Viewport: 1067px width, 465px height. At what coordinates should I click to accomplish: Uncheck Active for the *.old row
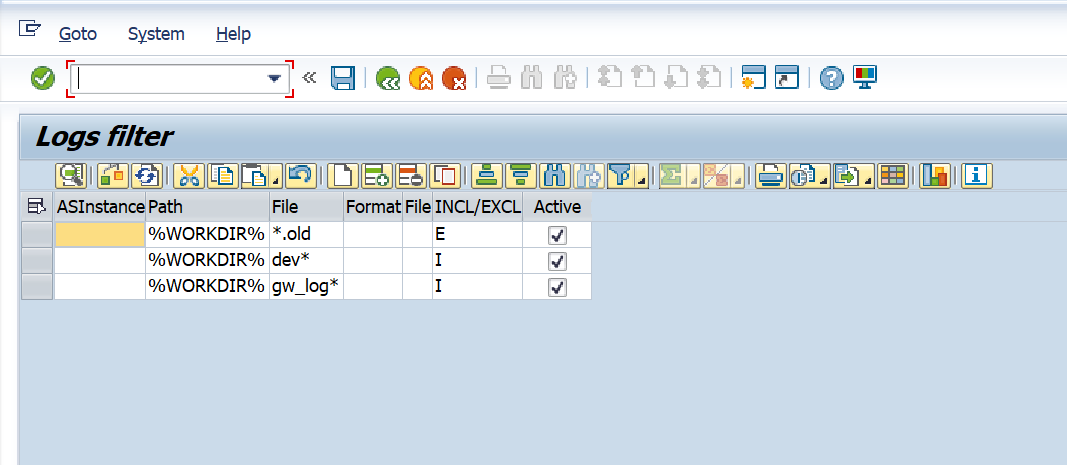(558, 235)
